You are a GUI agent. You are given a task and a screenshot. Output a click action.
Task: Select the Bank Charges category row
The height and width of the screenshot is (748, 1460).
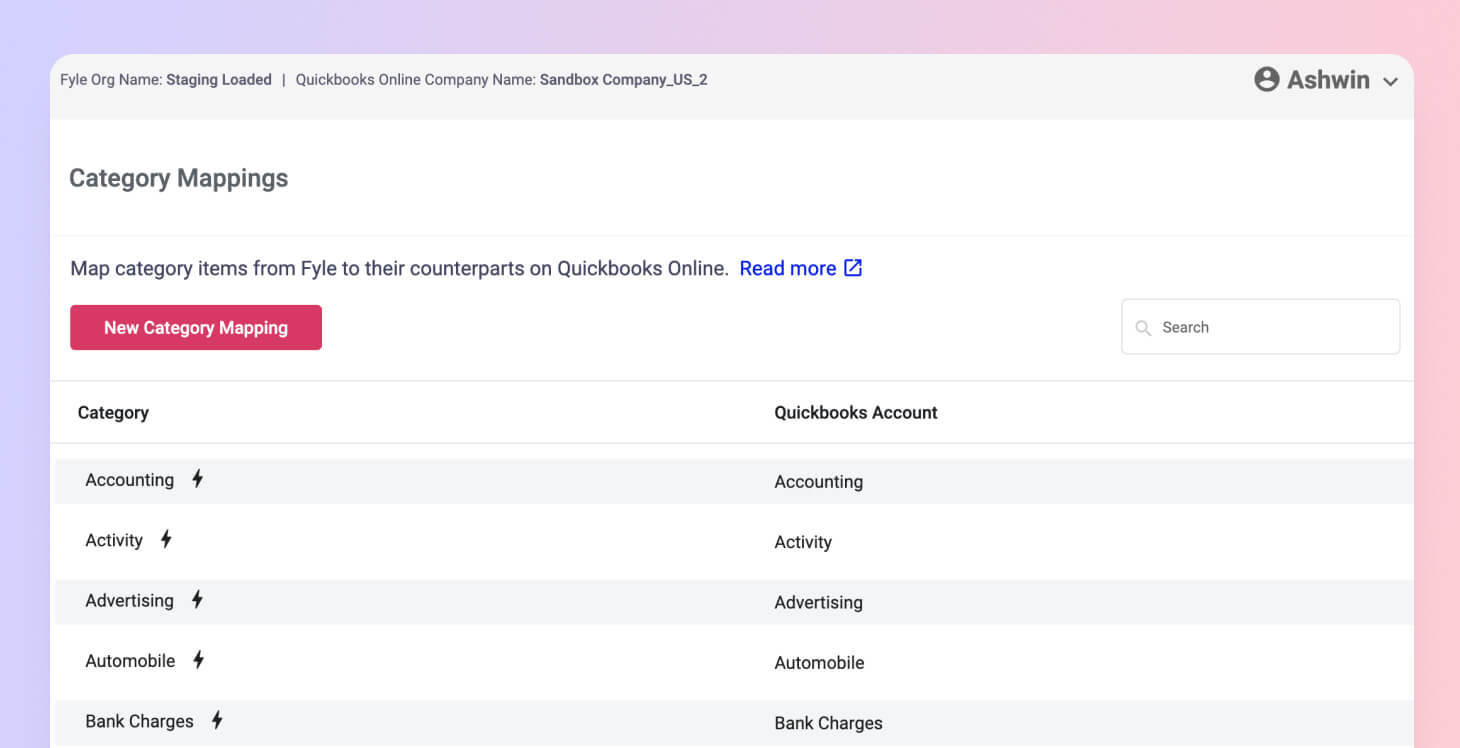(734, 722)
